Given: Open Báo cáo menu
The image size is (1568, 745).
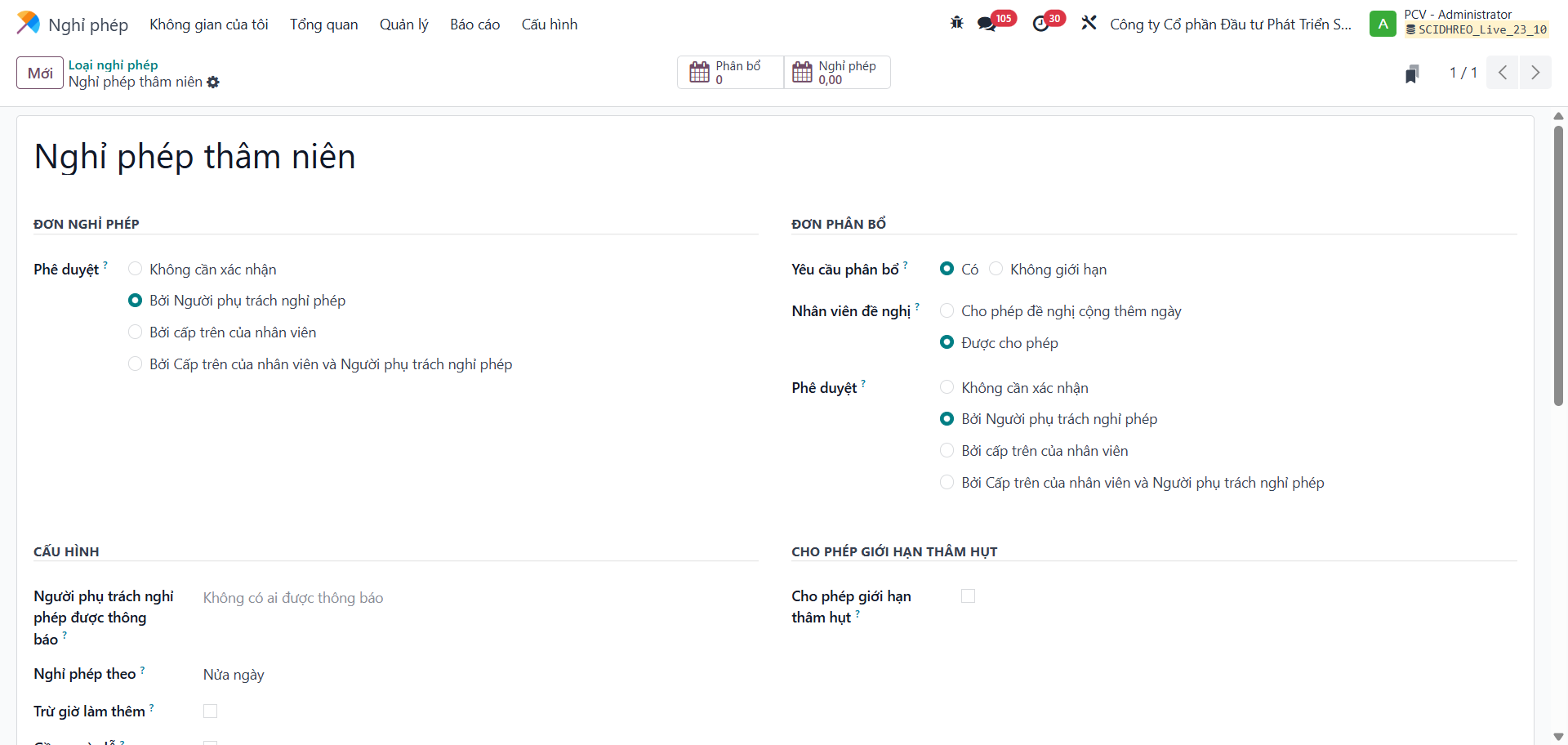Looking at the screenshot, I should (x=475, y=25).
